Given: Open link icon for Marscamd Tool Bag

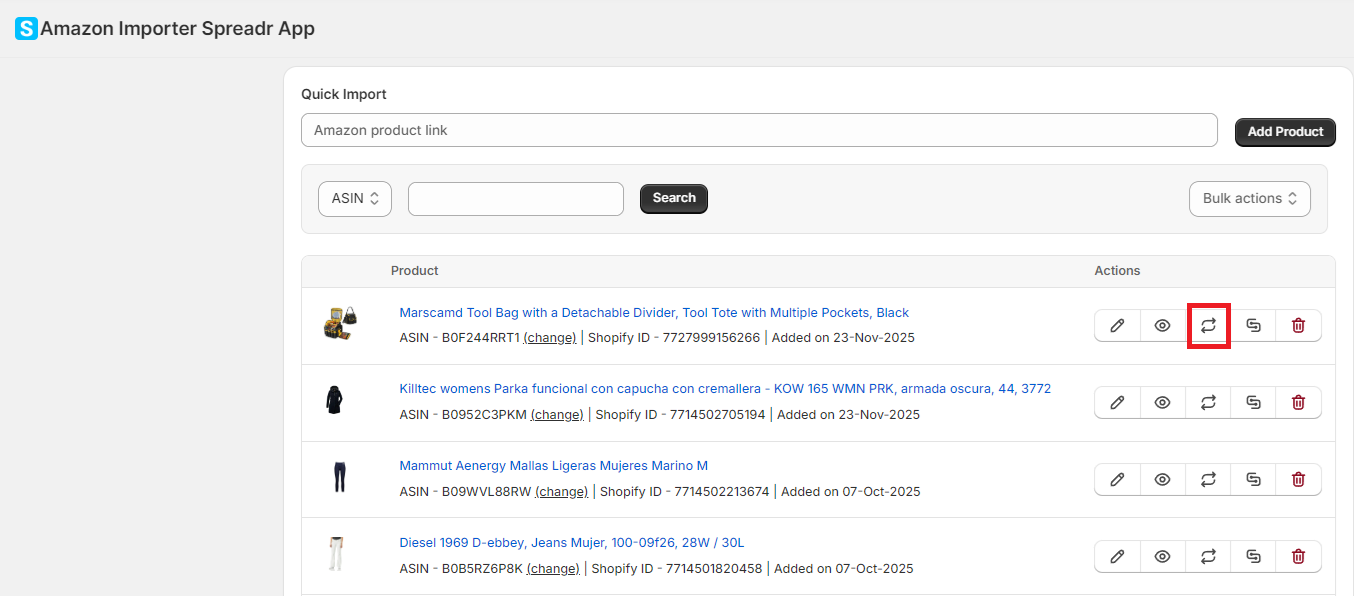Looking at the screenshot, I should click(x=1253, y=325).
